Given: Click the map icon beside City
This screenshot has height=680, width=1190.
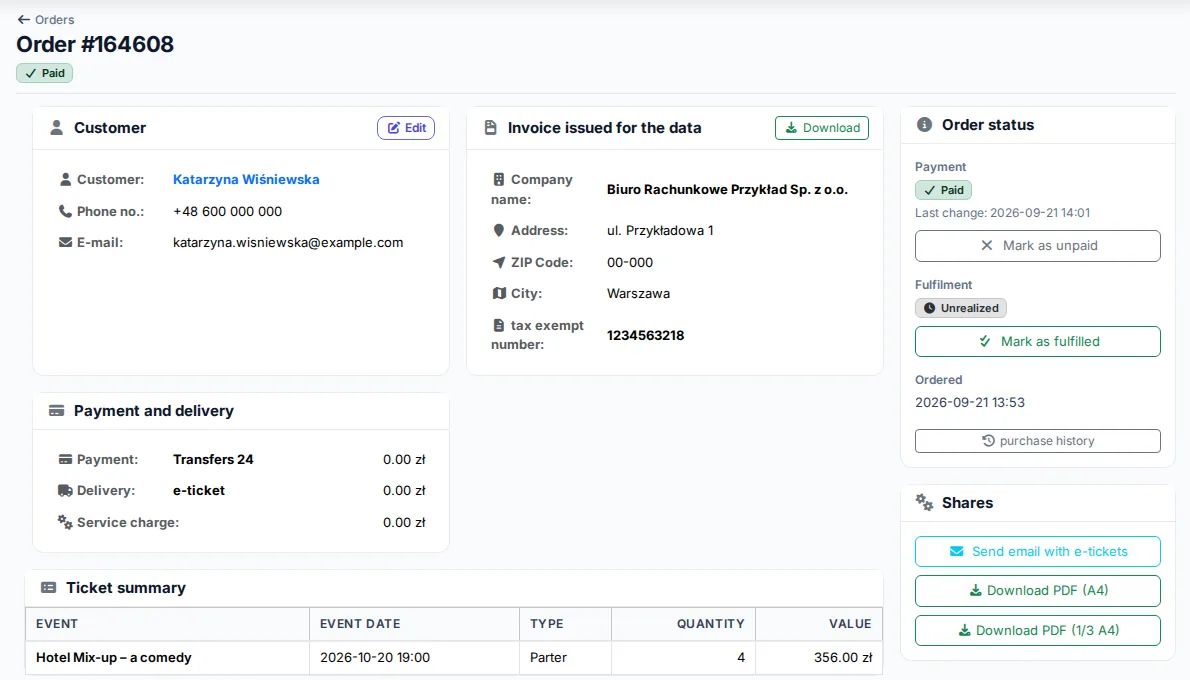Looking at the screenshot, I should coord(499,294).
